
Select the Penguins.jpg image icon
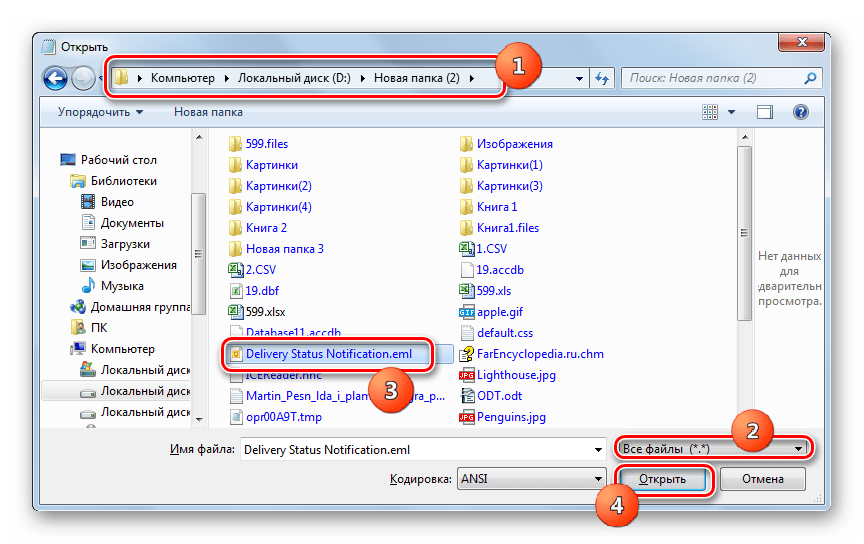point(466,417)
